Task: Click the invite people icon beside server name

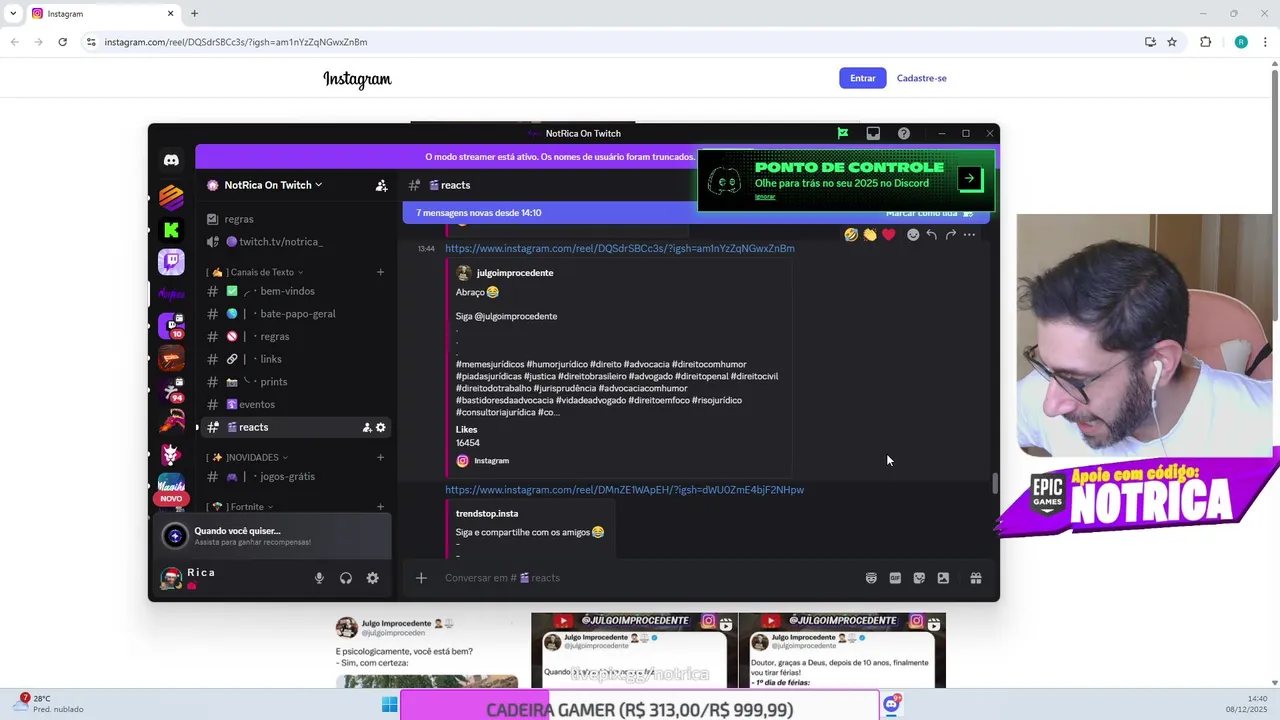Action: pos(381,185)
